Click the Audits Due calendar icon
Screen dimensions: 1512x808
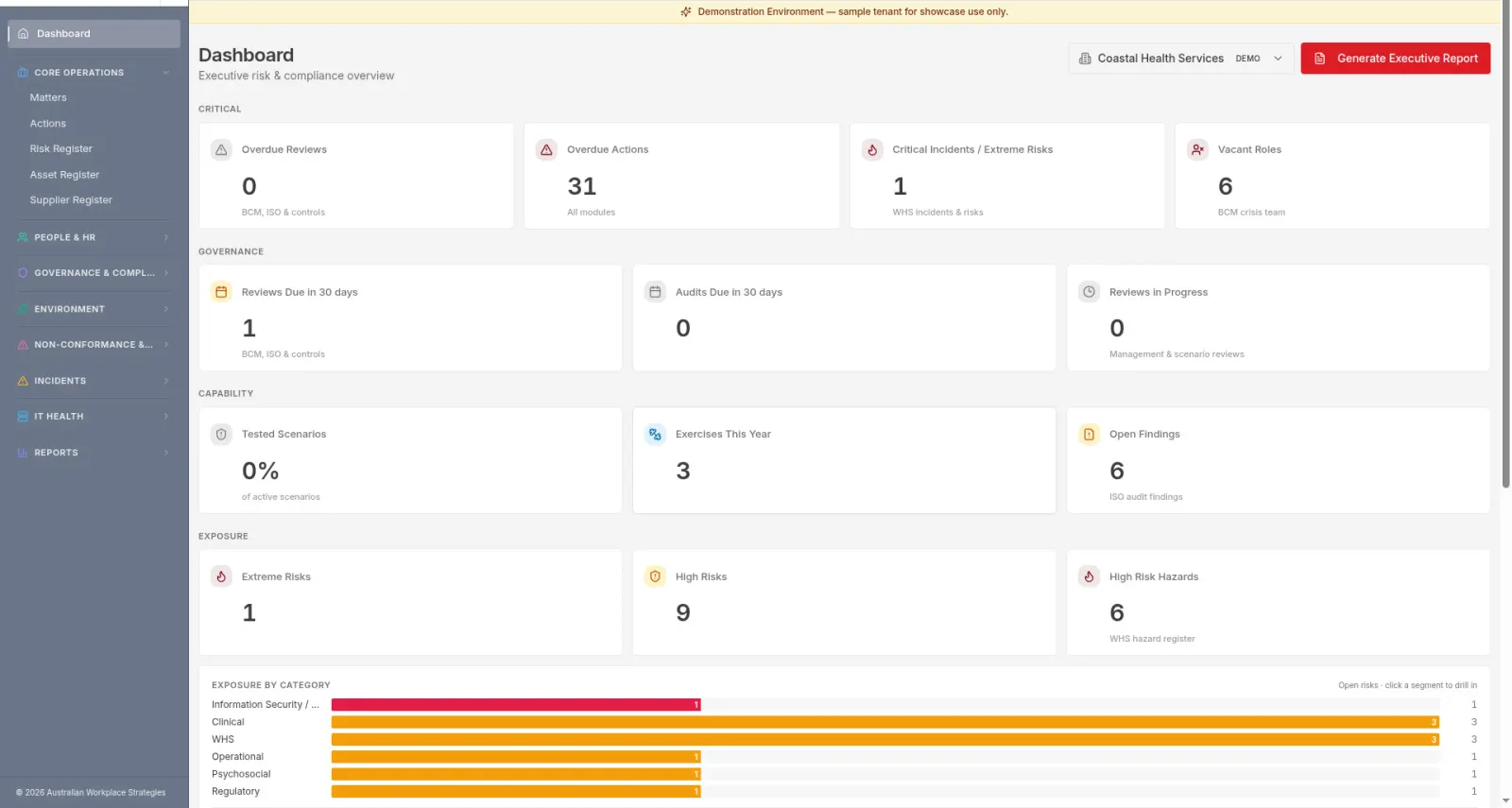pyautogui.click(x=655, y=292)
